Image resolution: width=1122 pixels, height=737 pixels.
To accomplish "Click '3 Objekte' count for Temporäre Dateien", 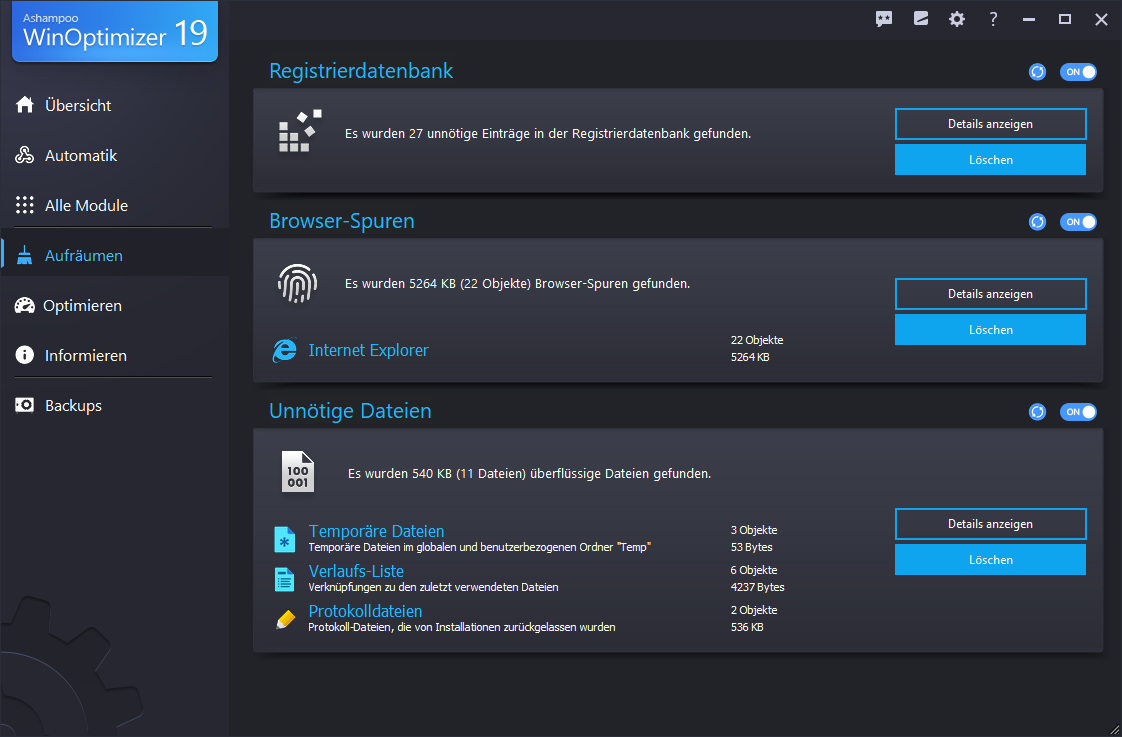I will [754, 530].
